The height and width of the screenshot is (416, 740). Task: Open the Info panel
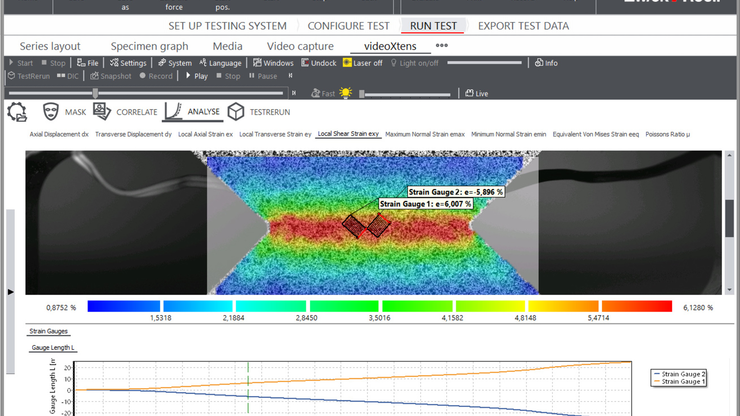(546, 63)
